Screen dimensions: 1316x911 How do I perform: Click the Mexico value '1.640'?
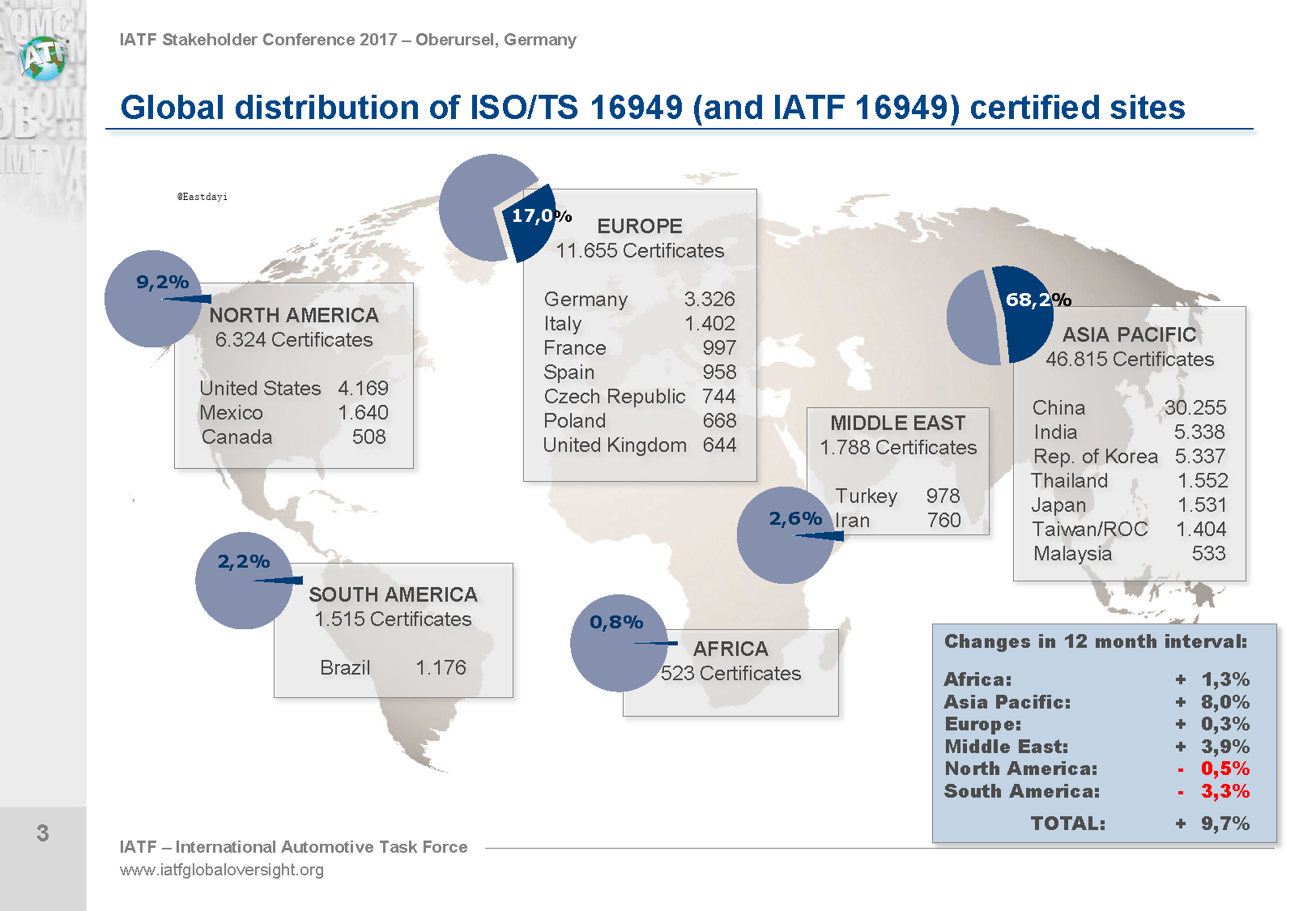[x=364, y=412]
